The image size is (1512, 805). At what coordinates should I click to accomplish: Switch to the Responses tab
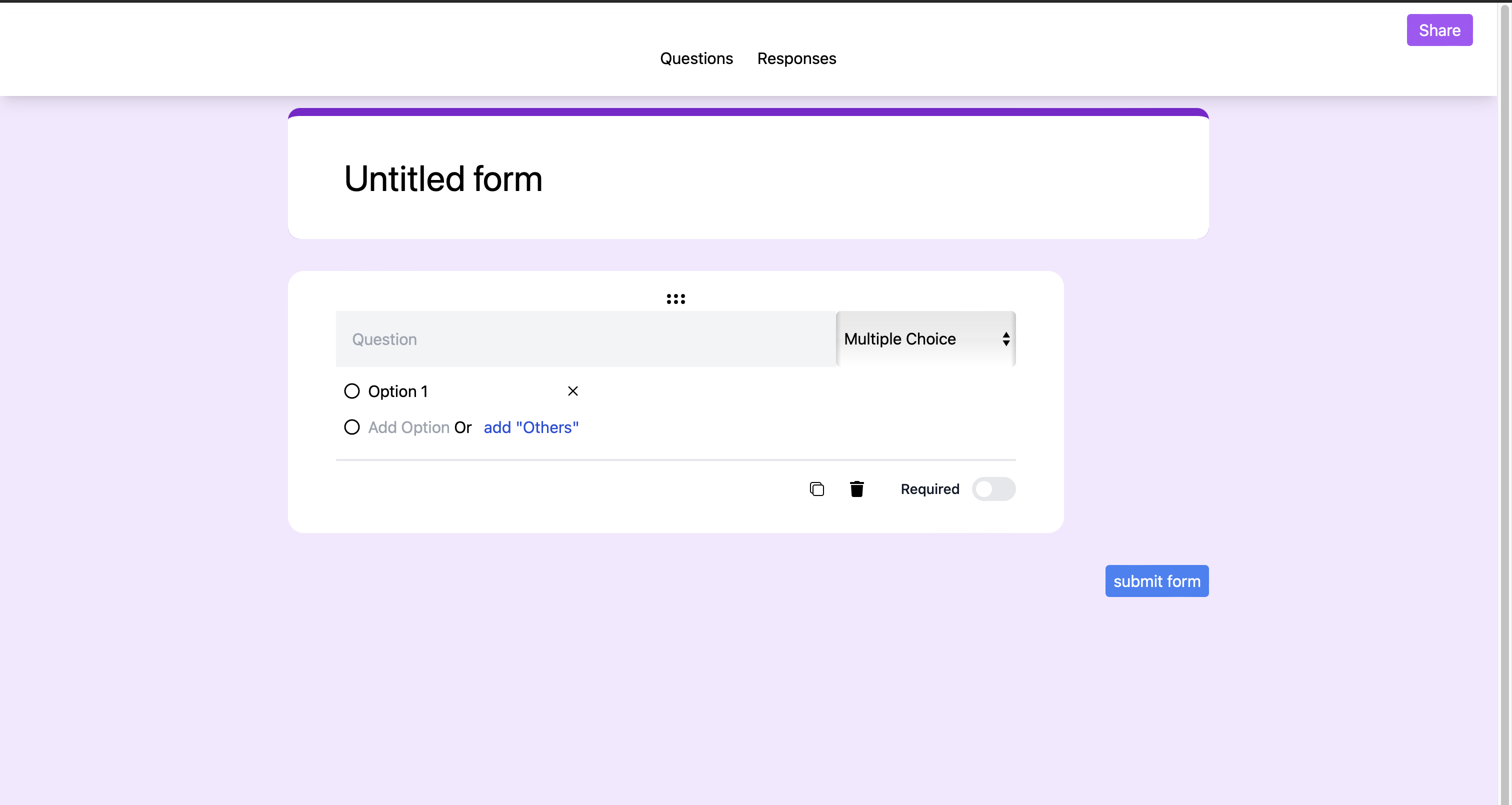pyautogui.click(x=796, y=58)
